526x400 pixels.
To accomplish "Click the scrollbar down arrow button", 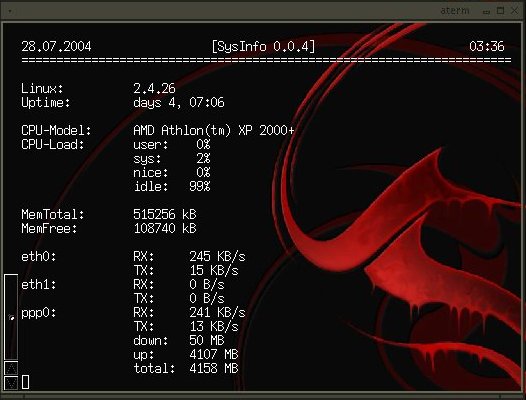I will [11, 383].
